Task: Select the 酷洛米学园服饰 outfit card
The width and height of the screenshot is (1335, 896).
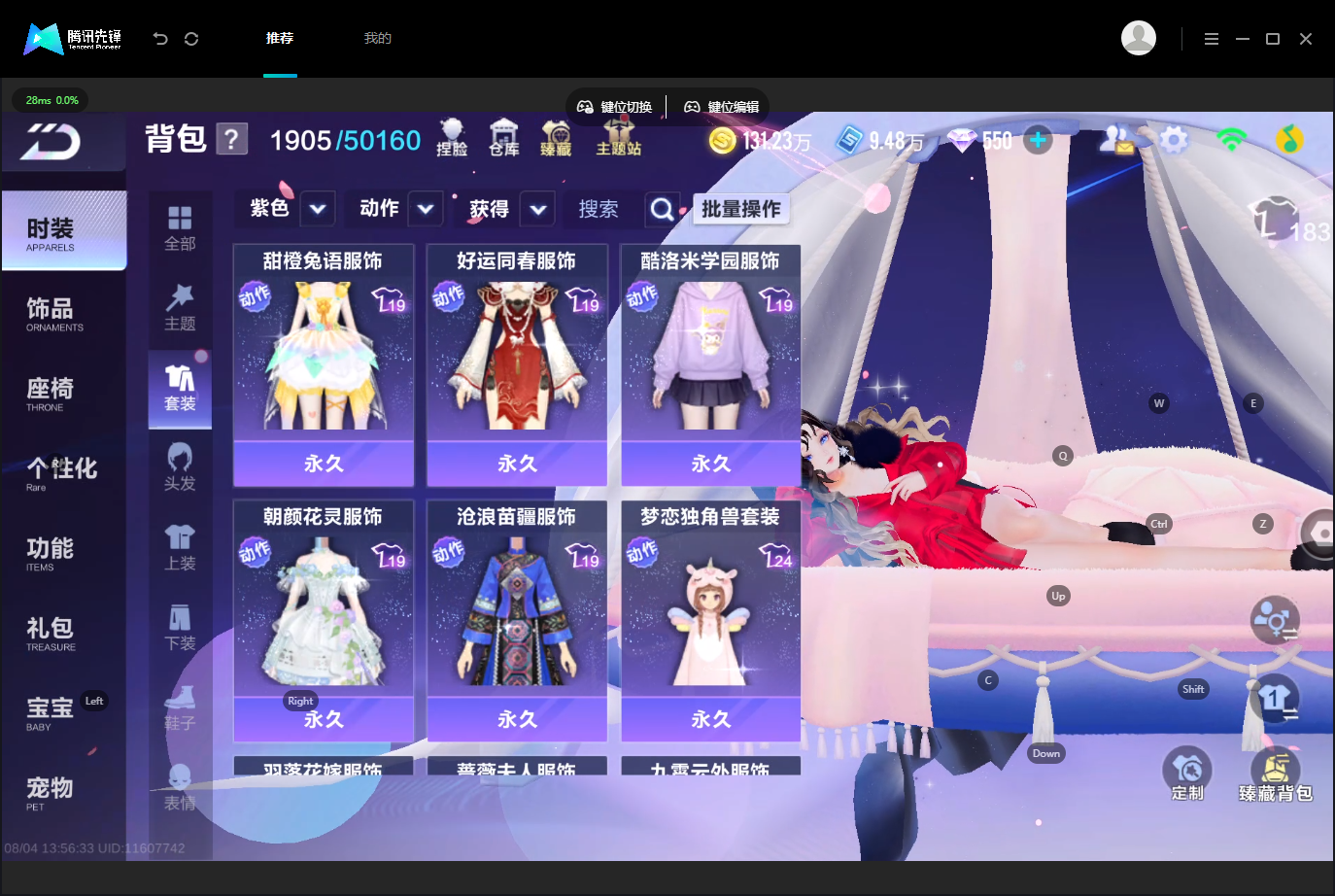Action: pos(711,365)
